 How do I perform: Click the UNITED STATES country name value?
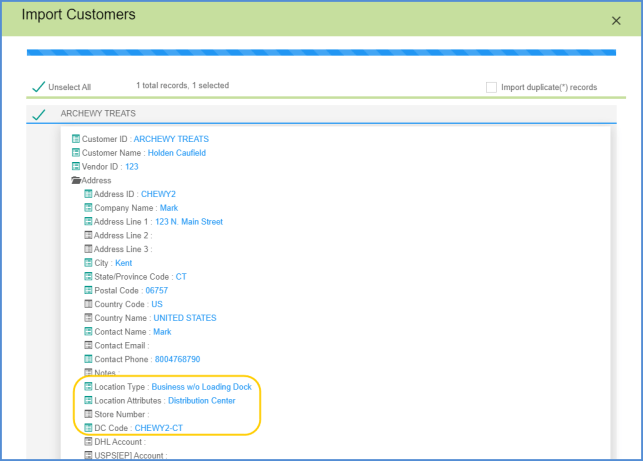[185, 318]
